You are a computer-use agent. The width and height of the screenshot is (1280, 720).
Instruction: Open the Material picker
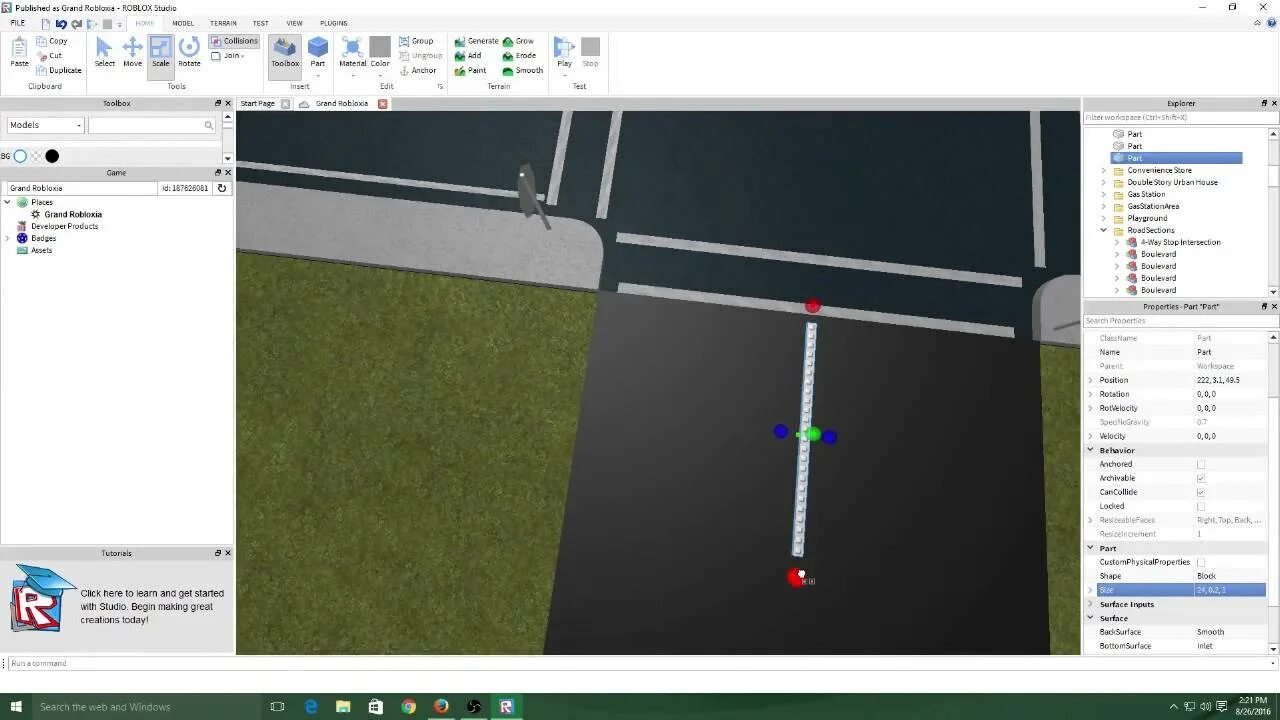(x=352, y=52)
